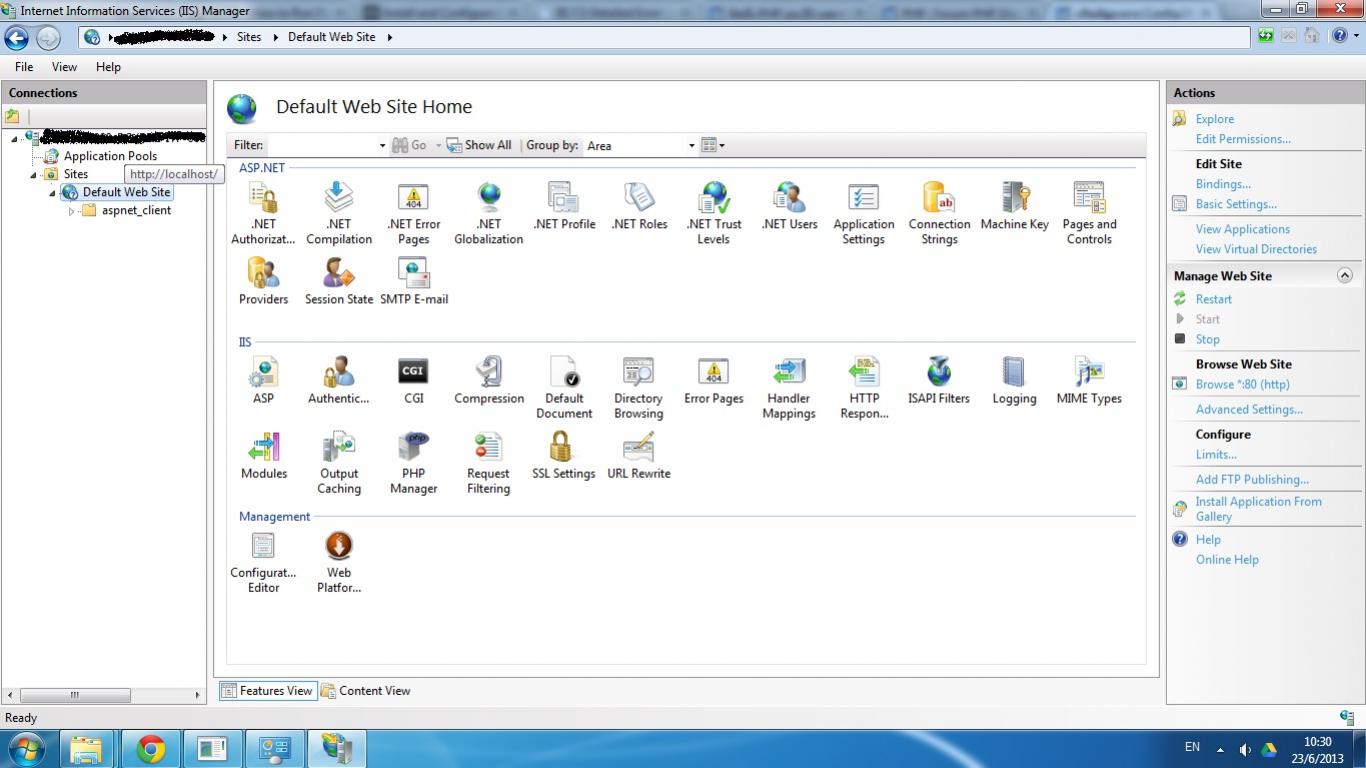This screenshot has width=1366, height=768.
Task: Collapse the Sites tree node
Action: pyautogui.click(x=34, y=174)
